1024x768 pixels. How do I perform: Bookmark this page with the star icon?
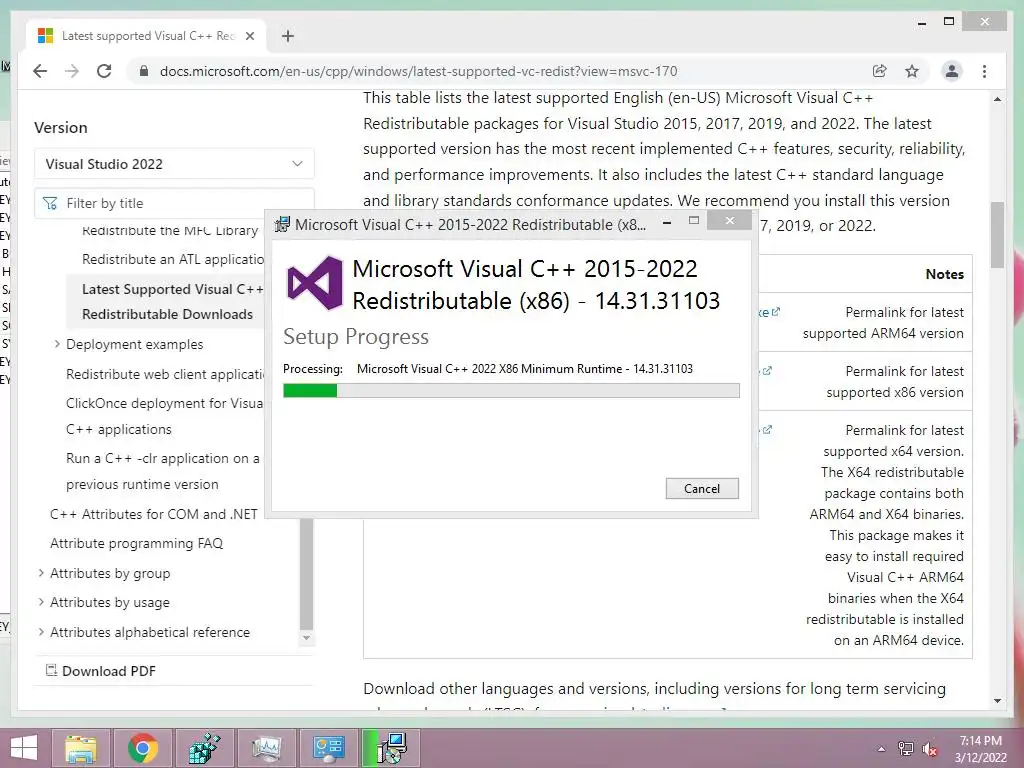click(x=912, y=71)
